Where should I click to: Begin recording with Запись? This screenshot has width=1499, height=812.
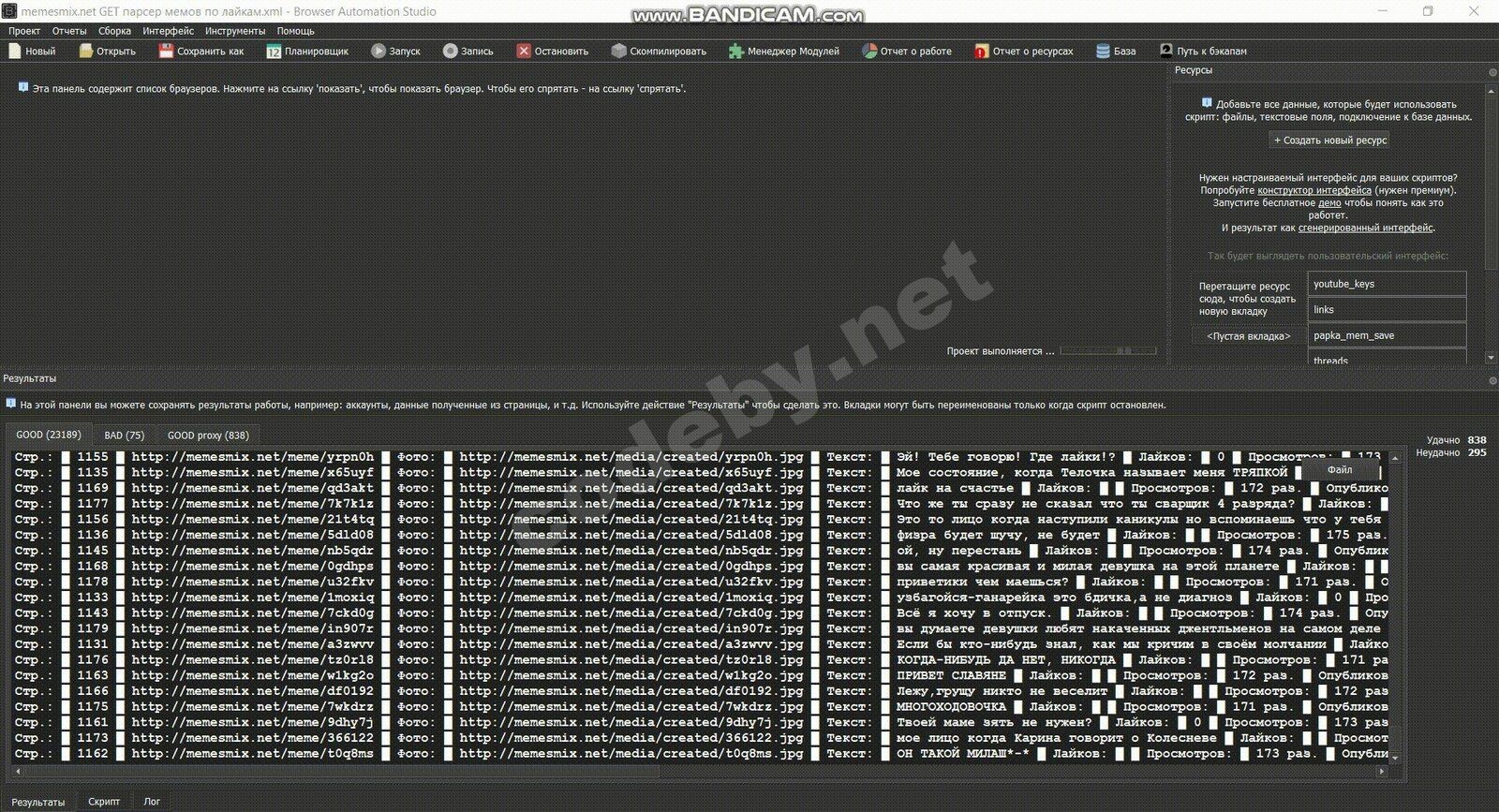click(468, 52)
